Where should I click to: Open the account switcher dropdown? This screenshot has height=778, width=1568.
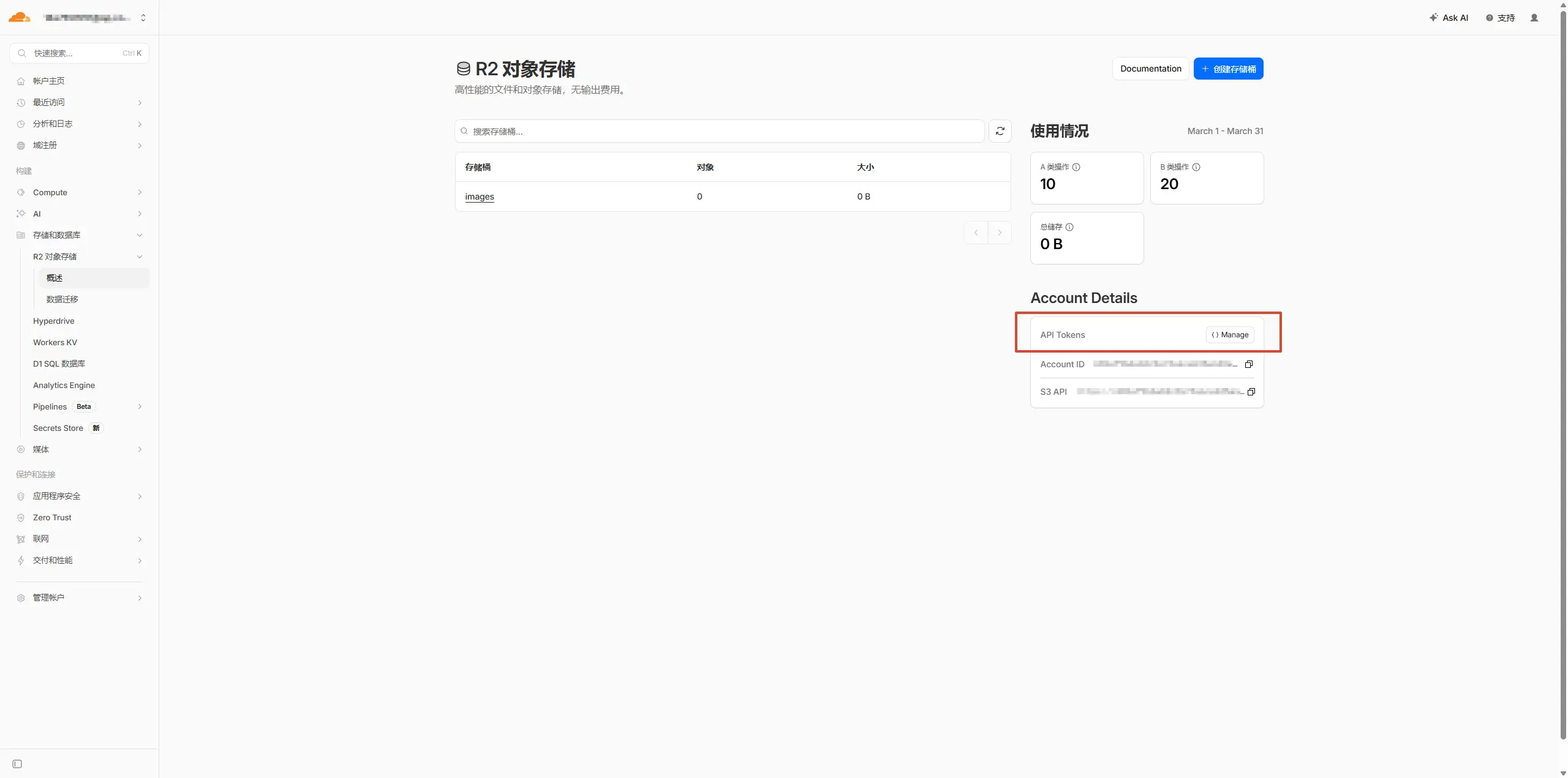click(143, 18)
